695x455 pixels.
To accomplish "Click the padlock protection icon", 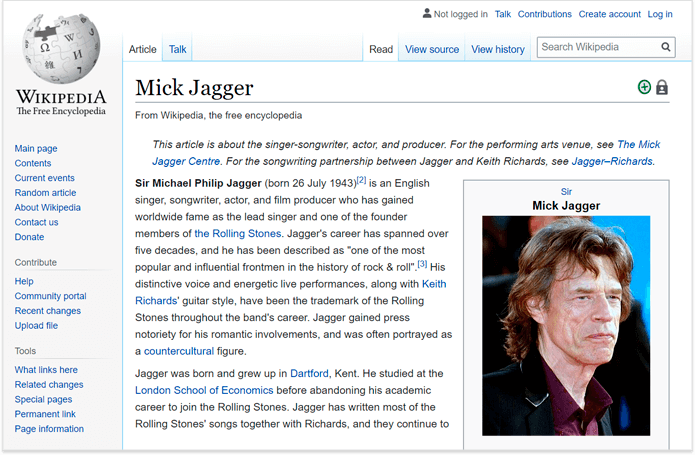I will click(662, 87).
